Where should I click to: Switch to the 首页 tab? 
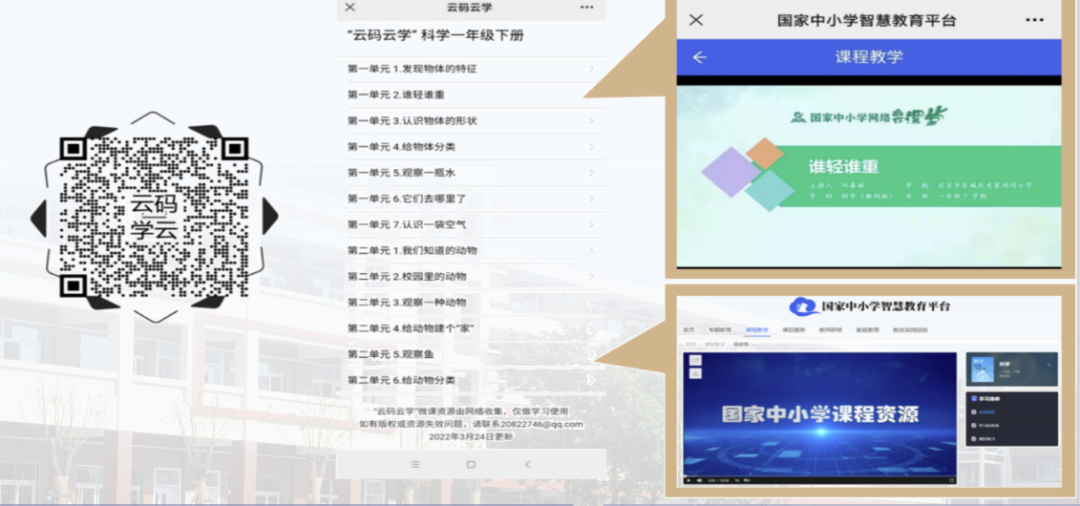coord(689,330)
